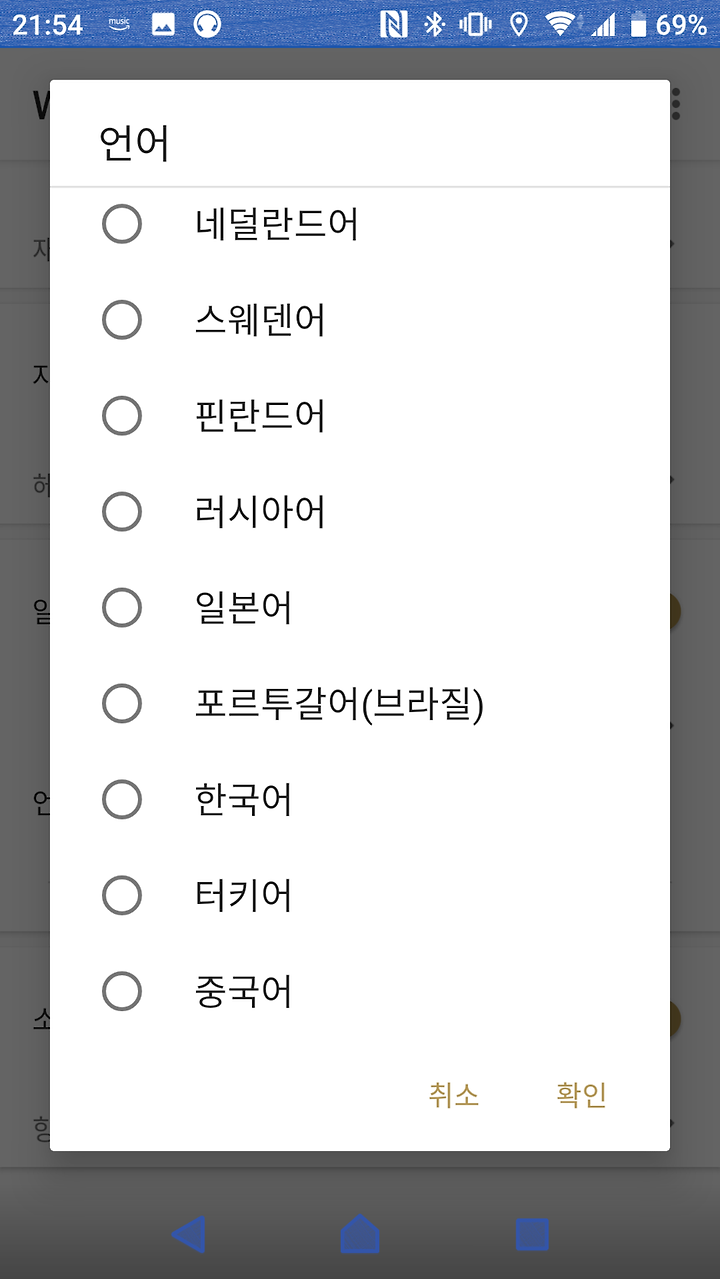Tap the 취소 cancel button

pyautogui.click(x=454, y=1095)
